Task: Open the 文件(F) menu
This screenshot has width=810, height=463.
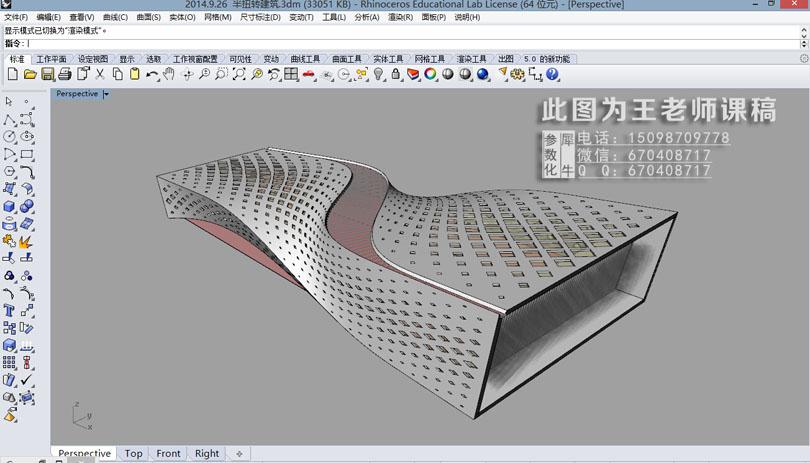Action: click(x=16, y=17)
